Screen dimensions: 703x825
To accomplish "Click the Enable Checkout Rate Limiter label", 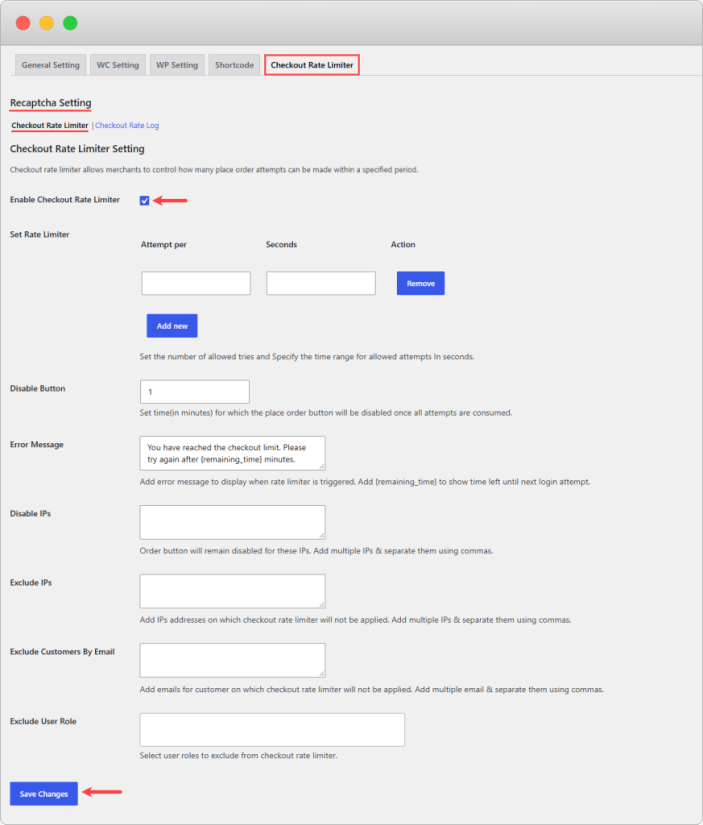I will coord(65,200).
